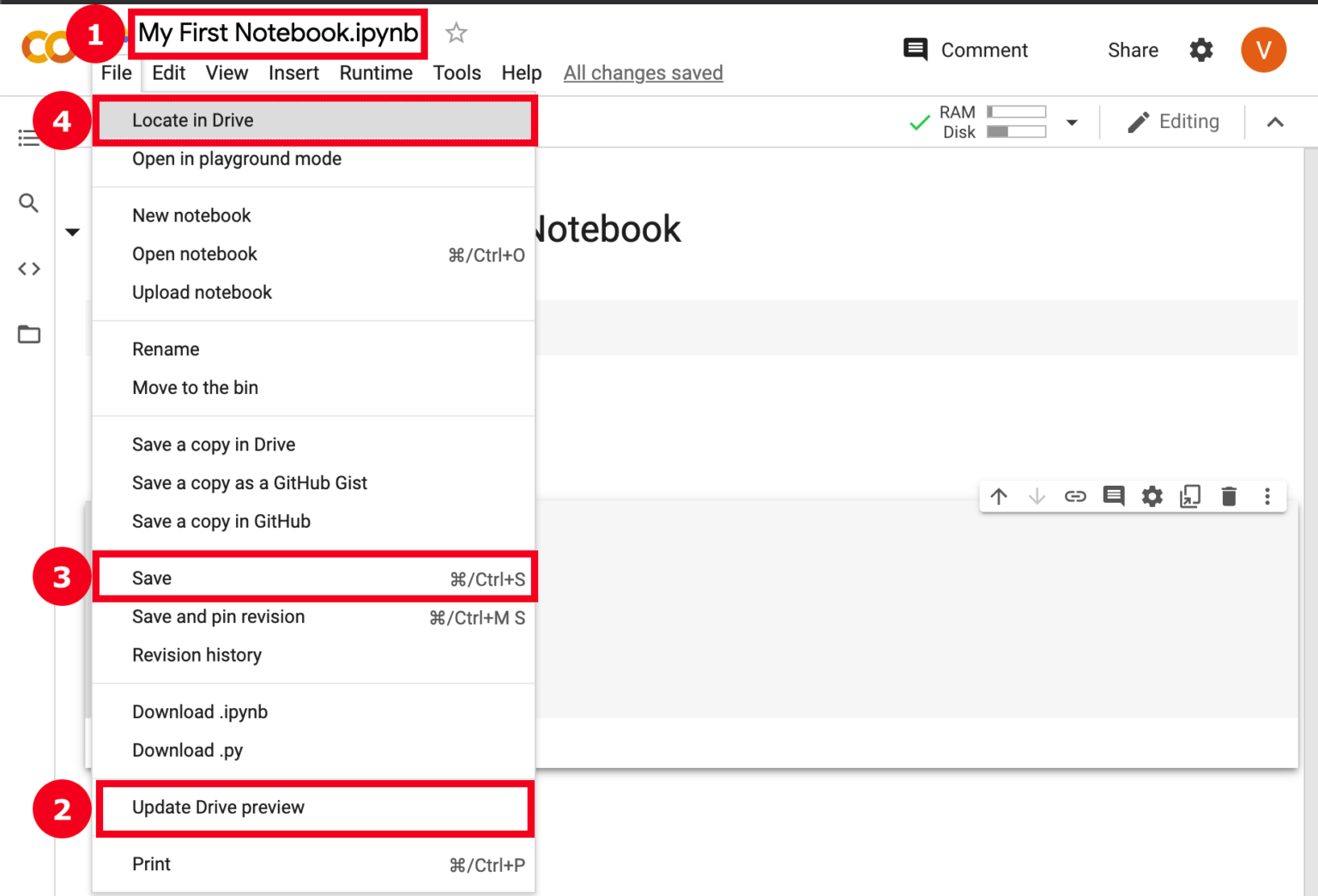The height and width of the screenshot is (896, 1318).
Task: Collapse the notebook header with the chevron
Action: pos(1275,121)
